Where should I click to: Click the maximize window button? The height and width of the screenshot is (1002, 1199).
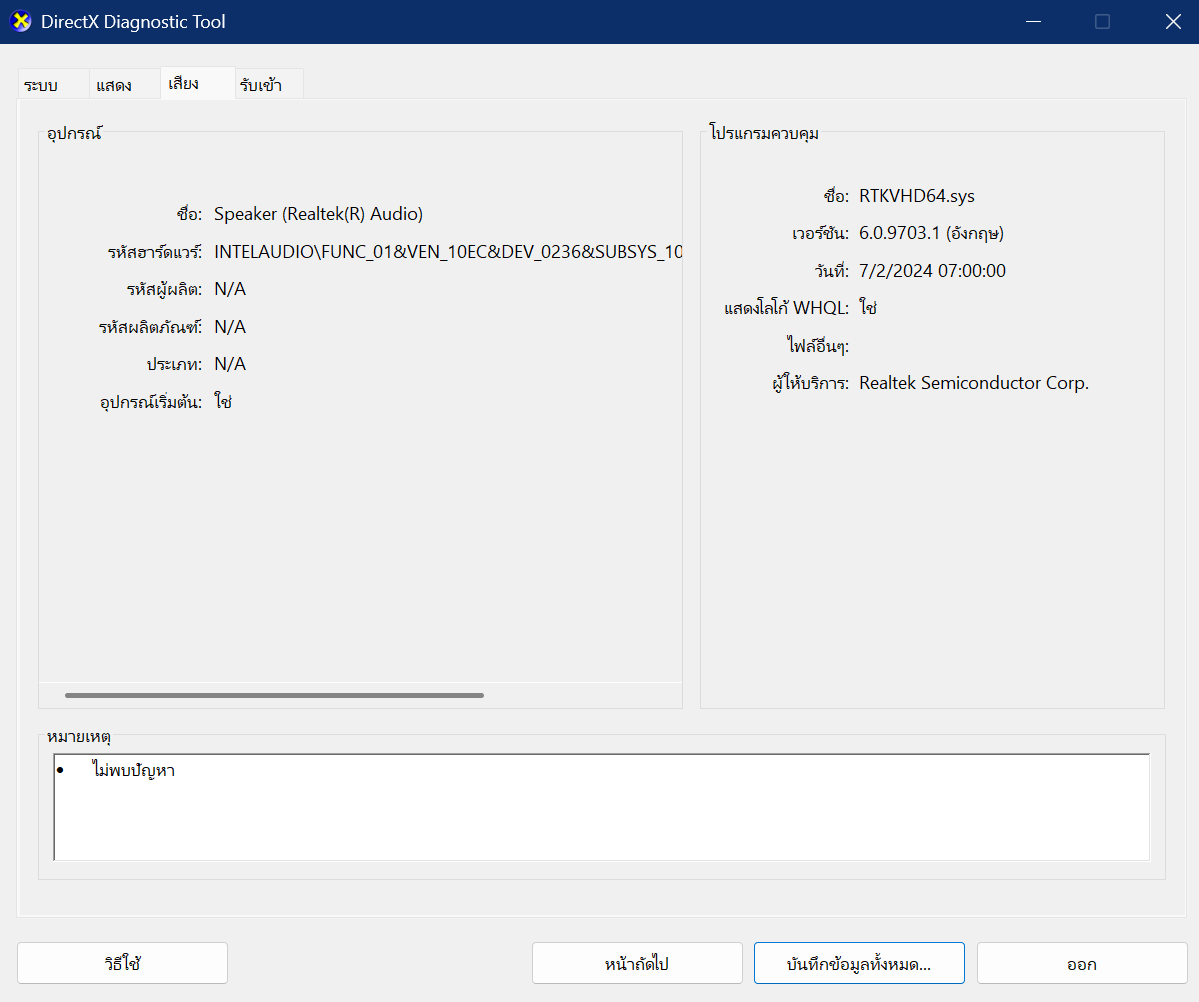[x=1102, y=22]
